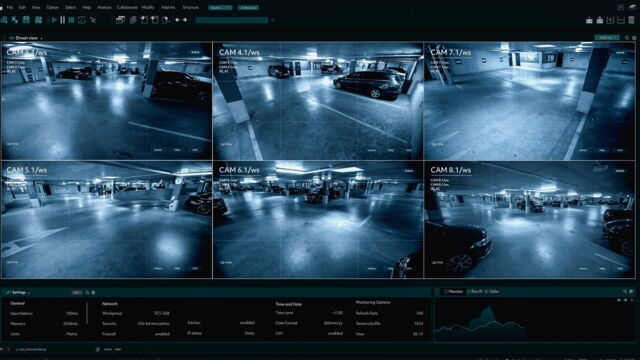Click first teal toolbar button after Structure
640x360 pixels.
tap(220, 7)
